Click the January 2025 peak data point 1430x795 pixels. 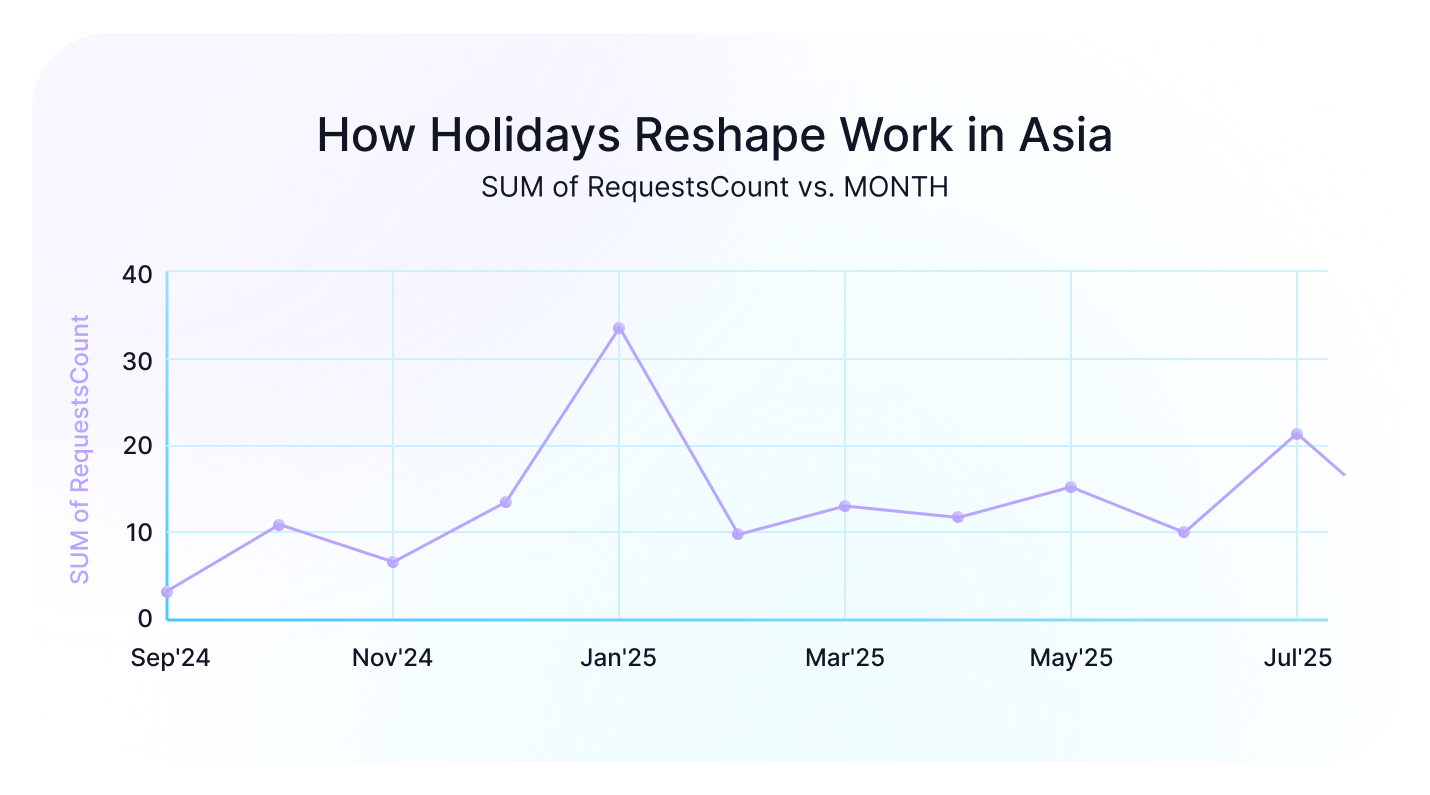pos(618,327)
